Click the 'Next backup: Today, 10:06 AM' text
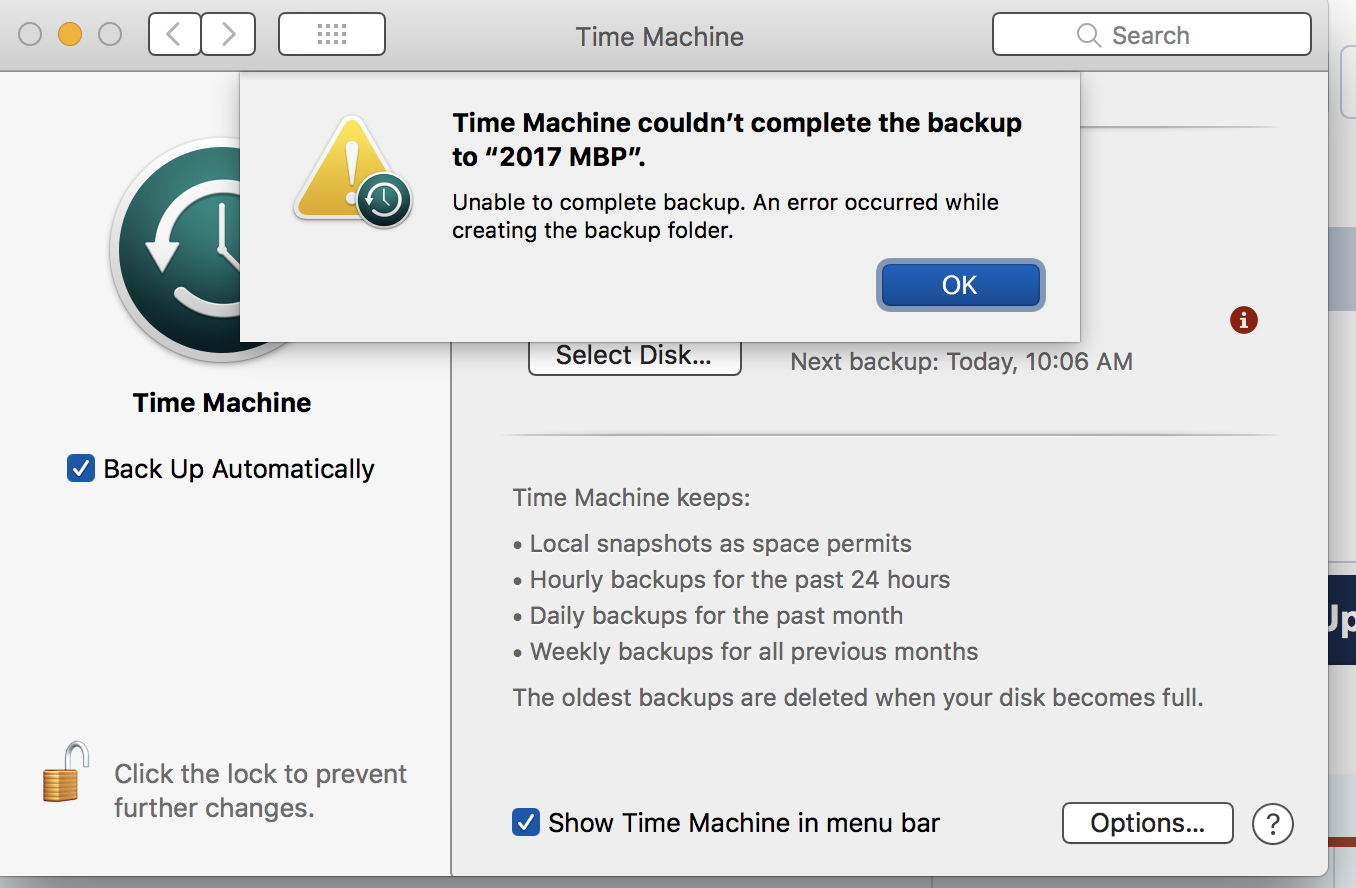The height and width of the screenshot is (888, 1356). [961, 362]
